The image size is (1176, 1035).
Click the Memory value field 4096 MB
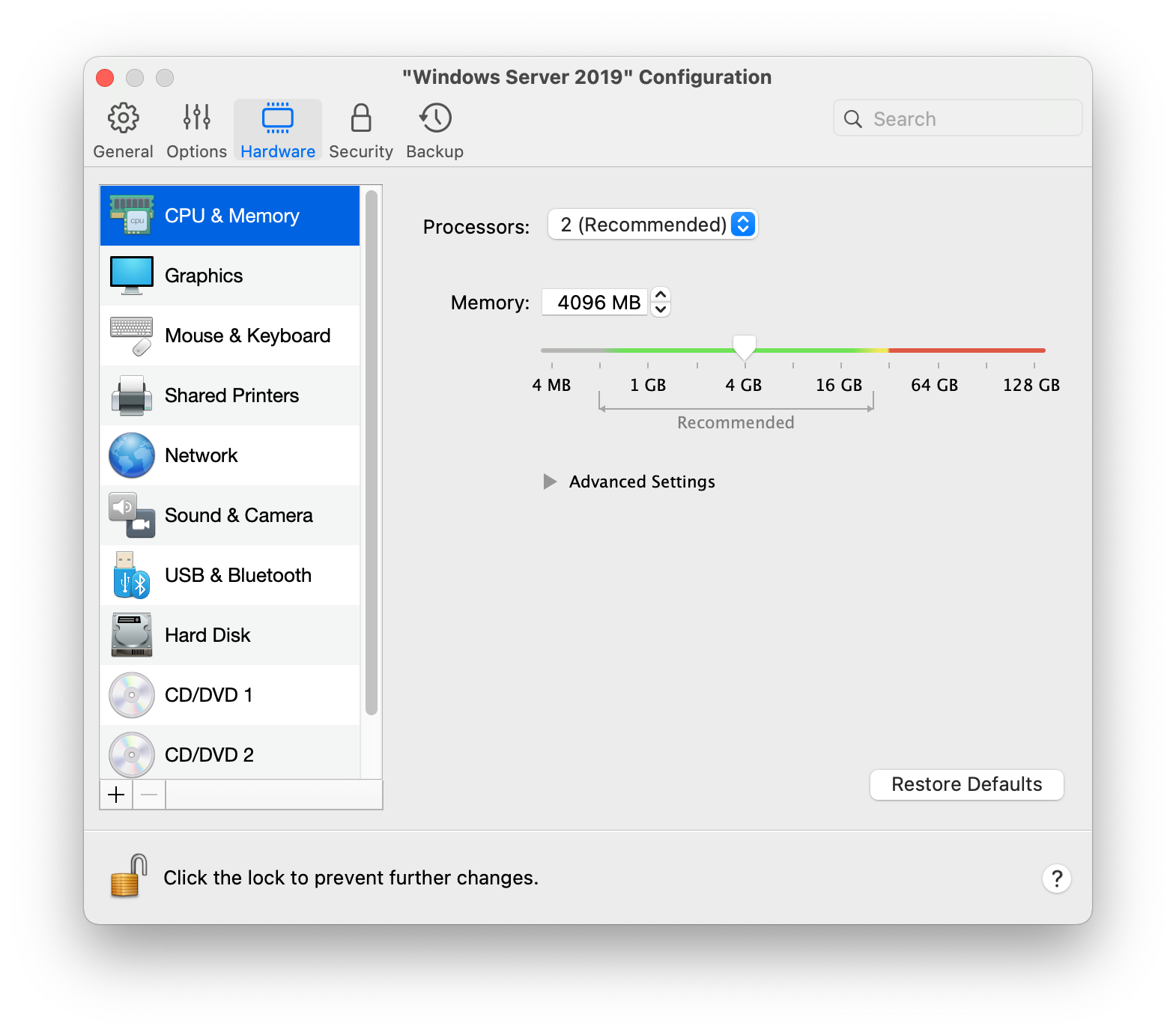coord(595,303)
